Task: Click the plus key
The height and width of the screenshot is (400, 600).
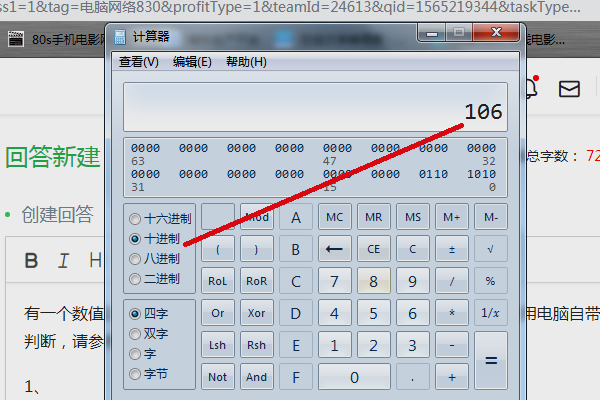Action: click(x=452, y=377)
